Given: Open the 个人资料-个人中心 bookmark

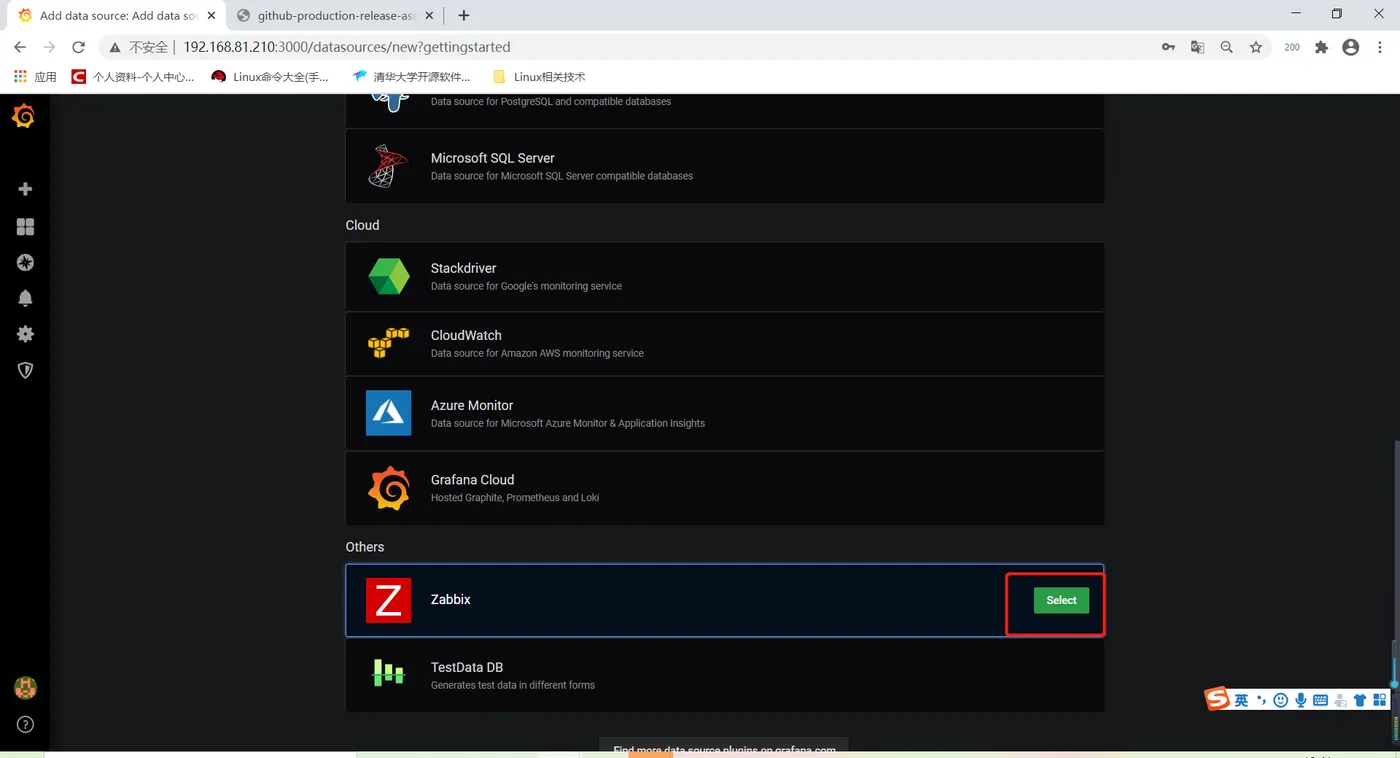Looking at the screenshot, I should point(133,76).
